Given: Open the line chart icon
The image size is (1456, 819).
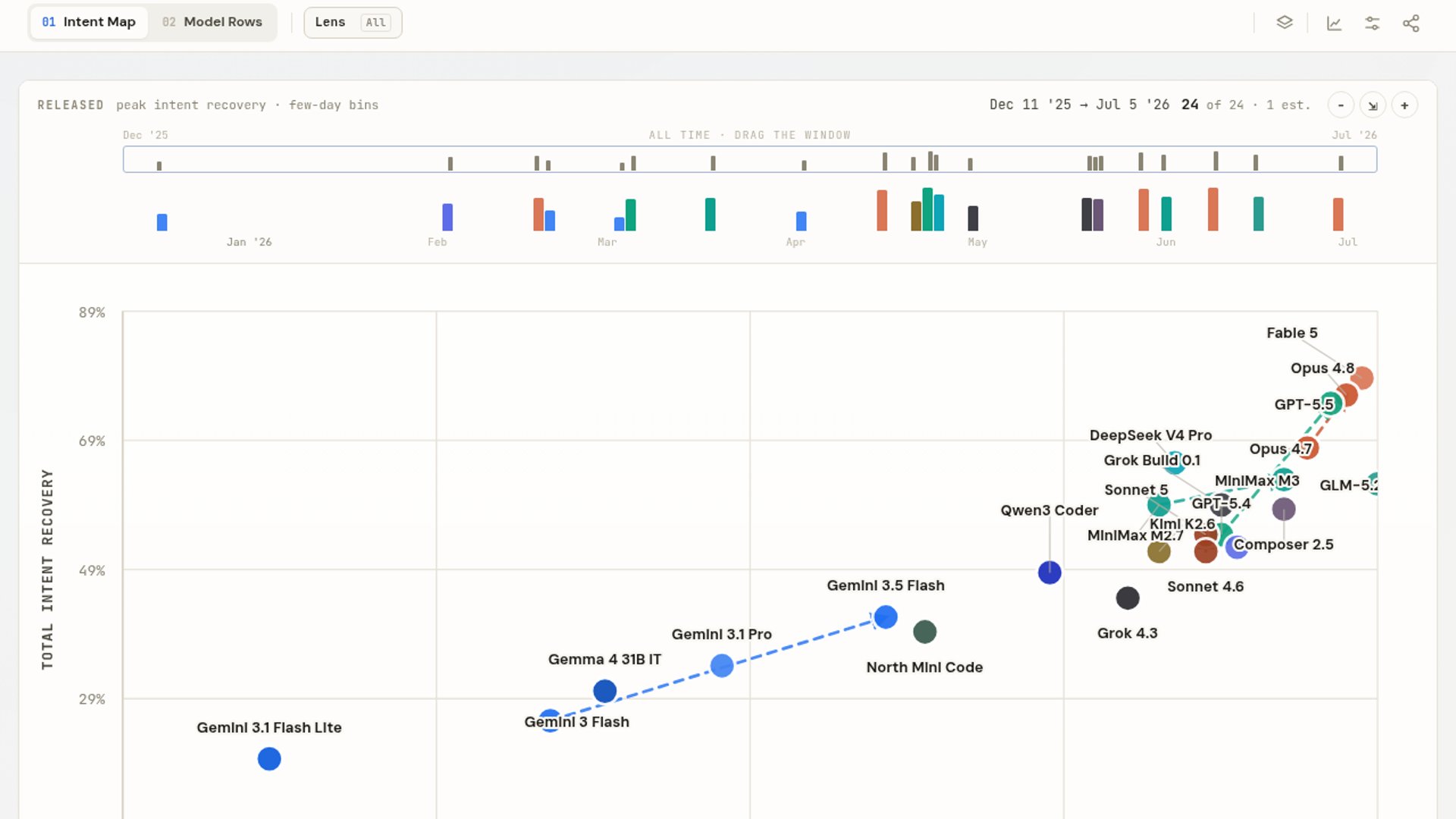Looking at the screenshot, I should pyautogui.click(x=1334, y=23).
